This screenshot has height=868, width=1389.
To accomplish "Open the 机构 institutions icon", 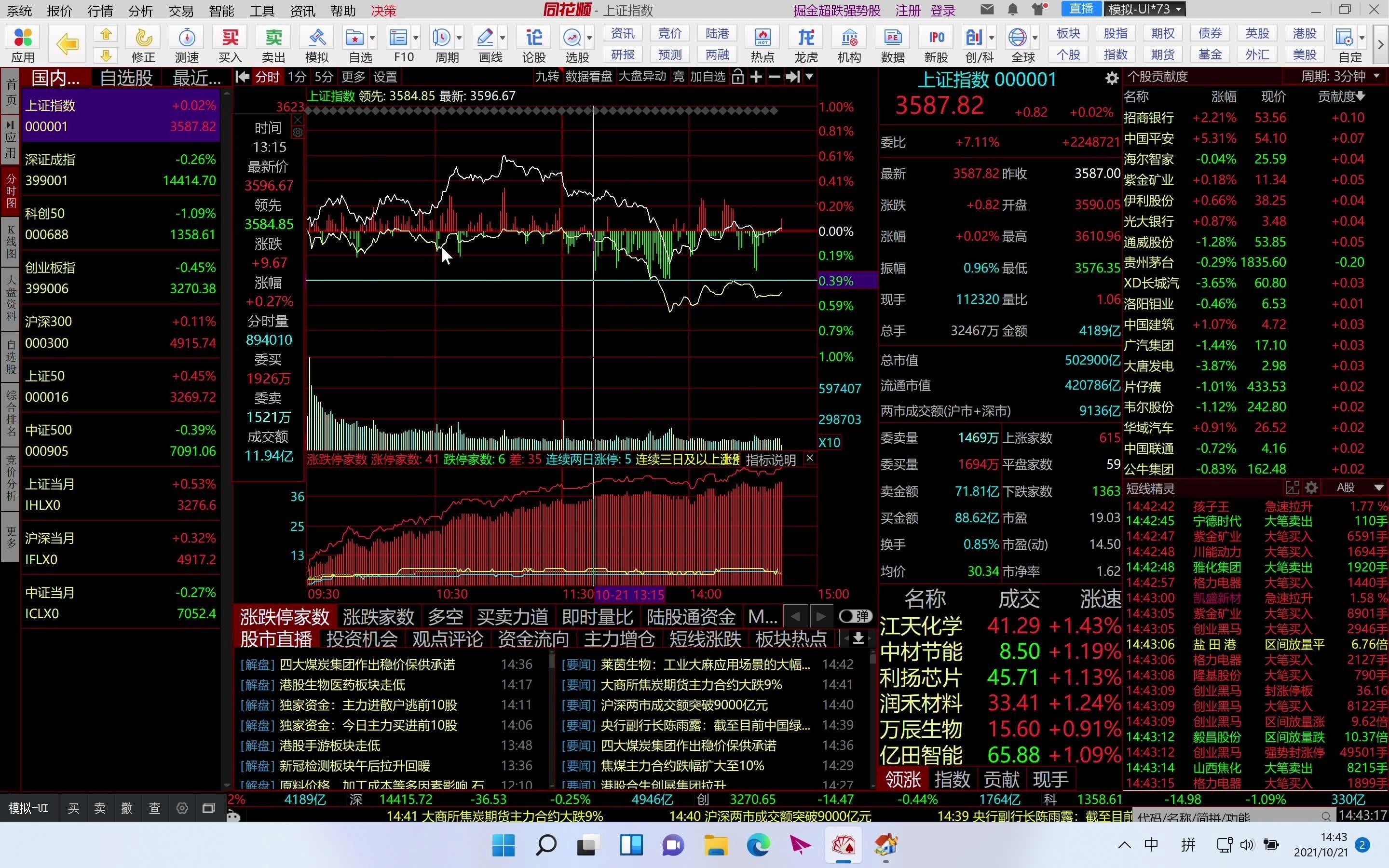I will pos(849,45).
